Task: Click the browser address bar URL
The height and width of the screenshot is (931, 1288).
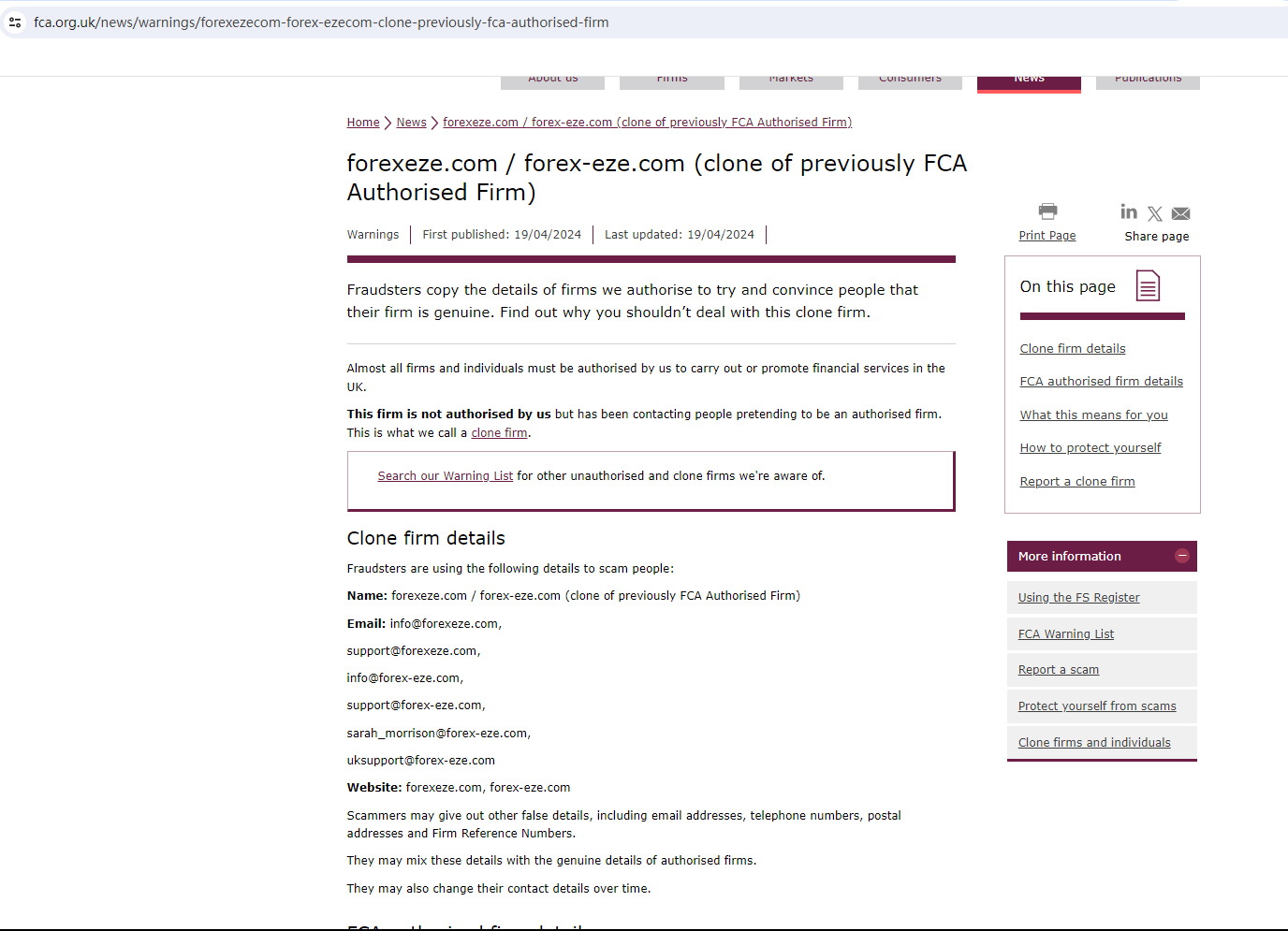Action: point(321,22)
